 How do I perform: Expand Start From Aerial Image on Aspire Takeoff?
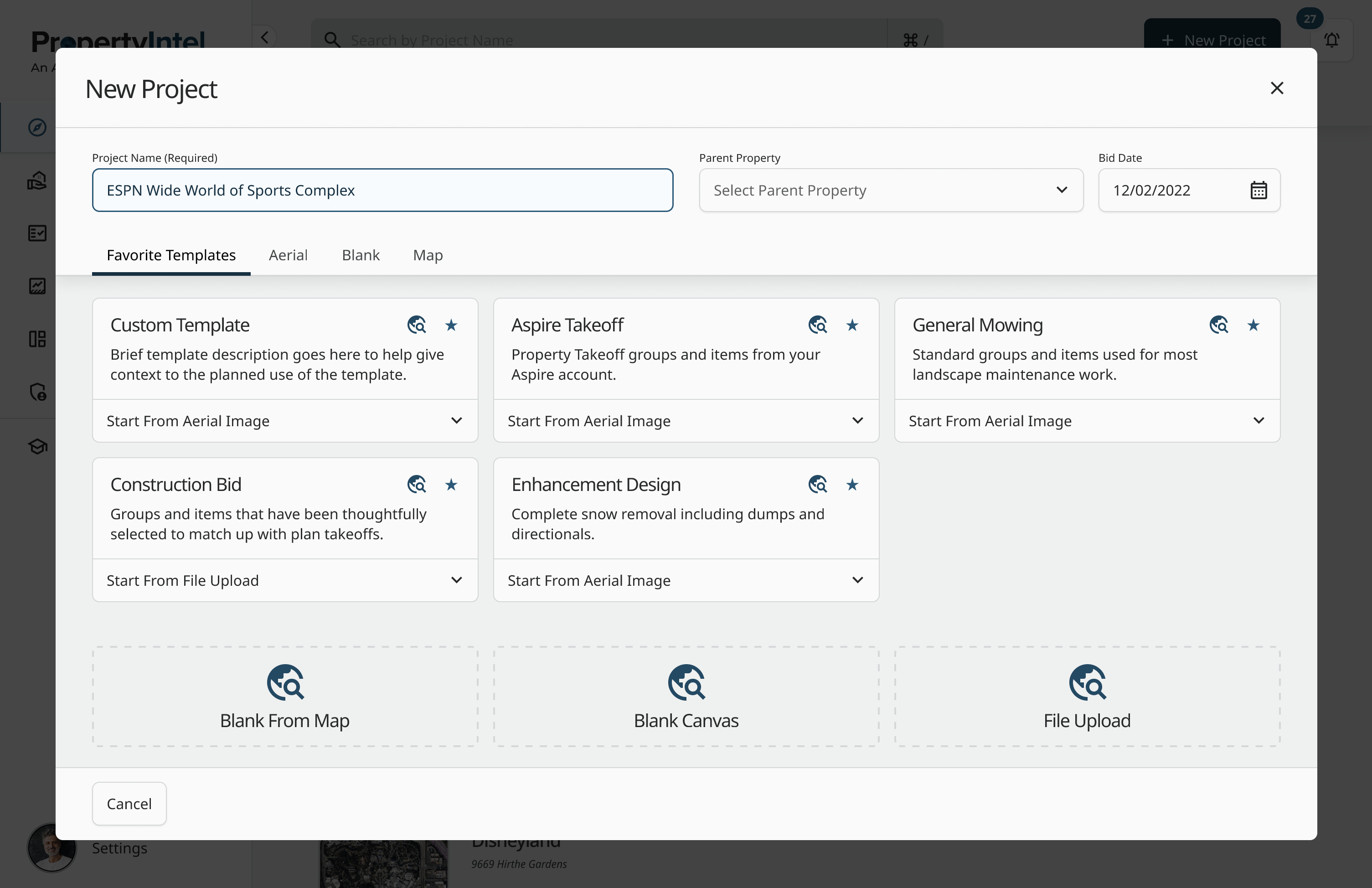(x=686, y=421)
